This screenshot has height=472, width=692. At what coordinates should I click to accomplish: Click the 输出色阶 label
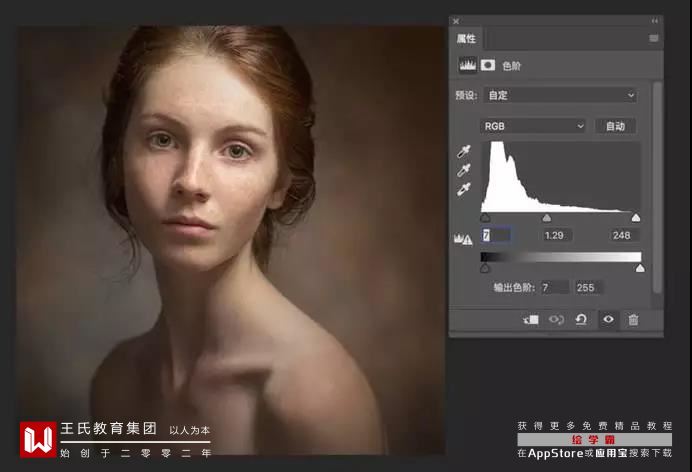(514, 288)
